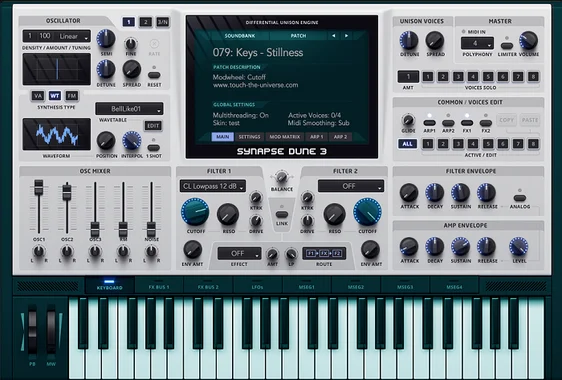
Task: Click the Amp Envelope LEVEL knob
Action: [519, 247]
